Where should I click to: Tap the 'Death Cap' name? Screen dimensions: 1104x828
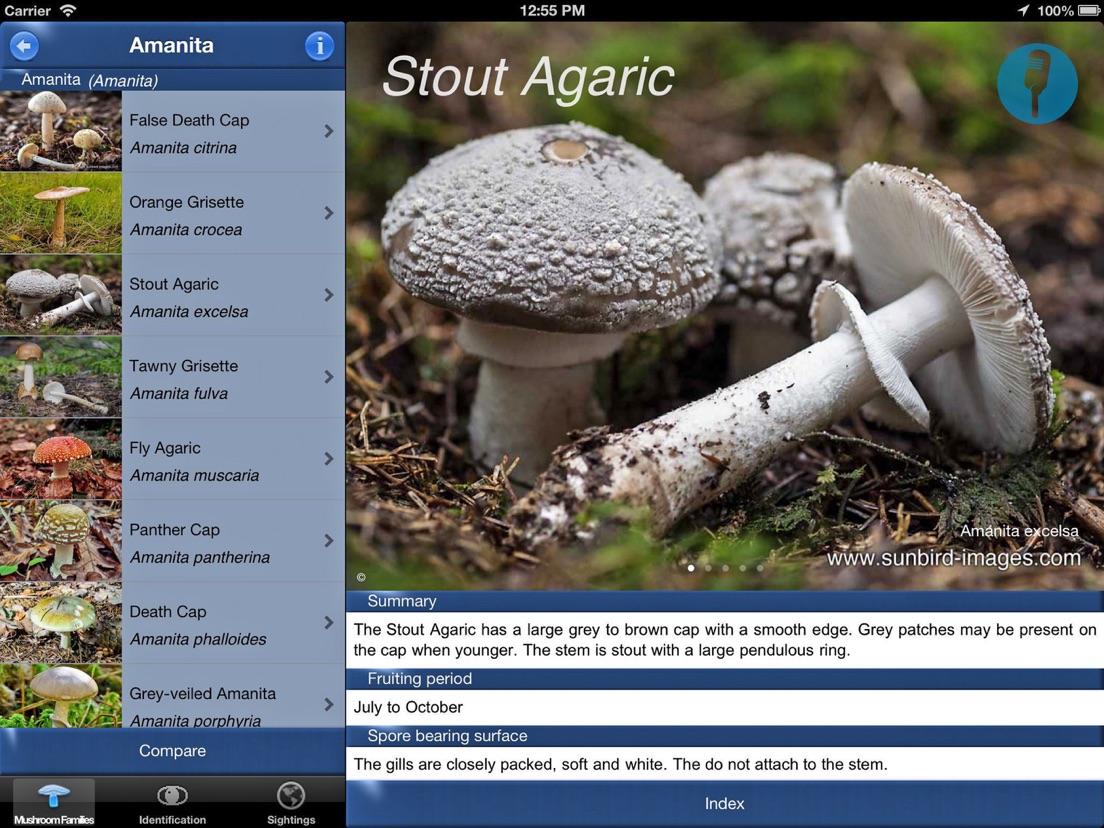(168, 612)
